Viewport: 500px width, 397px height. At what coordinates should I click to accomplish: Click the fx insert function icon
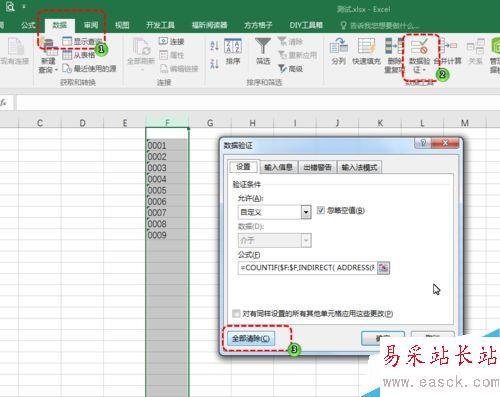coord(4,103)
